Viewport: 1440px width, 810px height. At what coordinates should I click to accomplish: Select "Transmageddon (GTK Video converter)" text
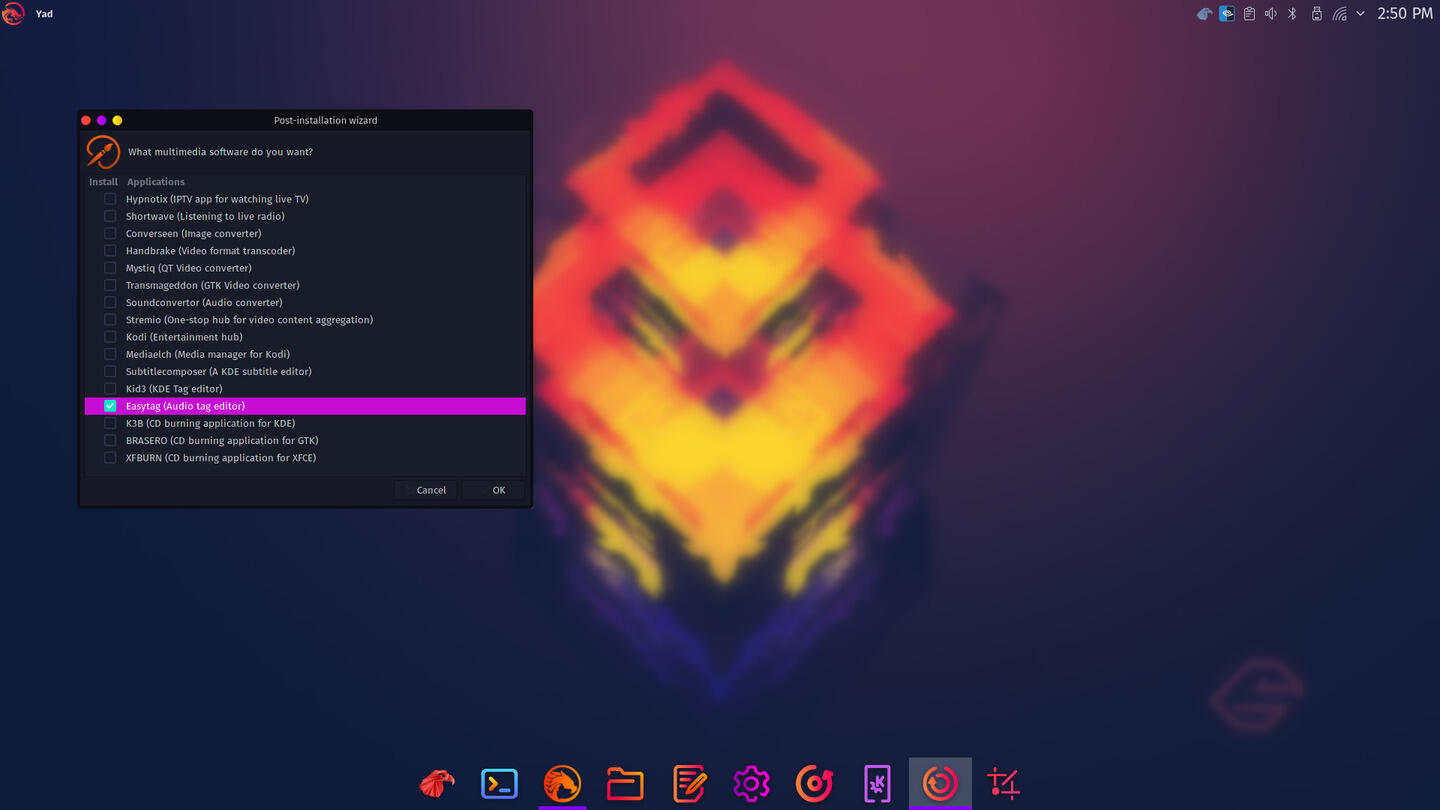[213, 285]
